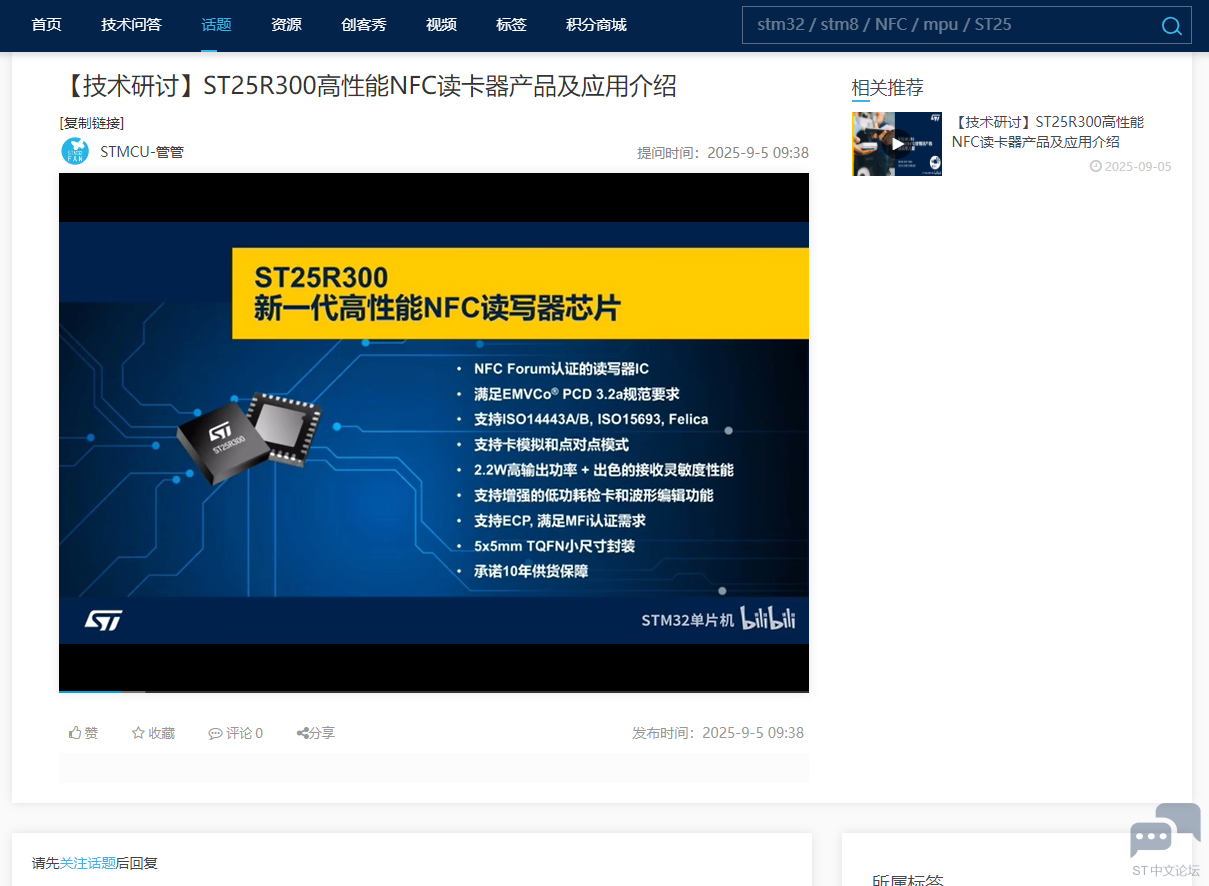The image size is (1209, 886).
Task: Click the 发布时间：2025-9-5 09:38 text
Action: [718, 733]
